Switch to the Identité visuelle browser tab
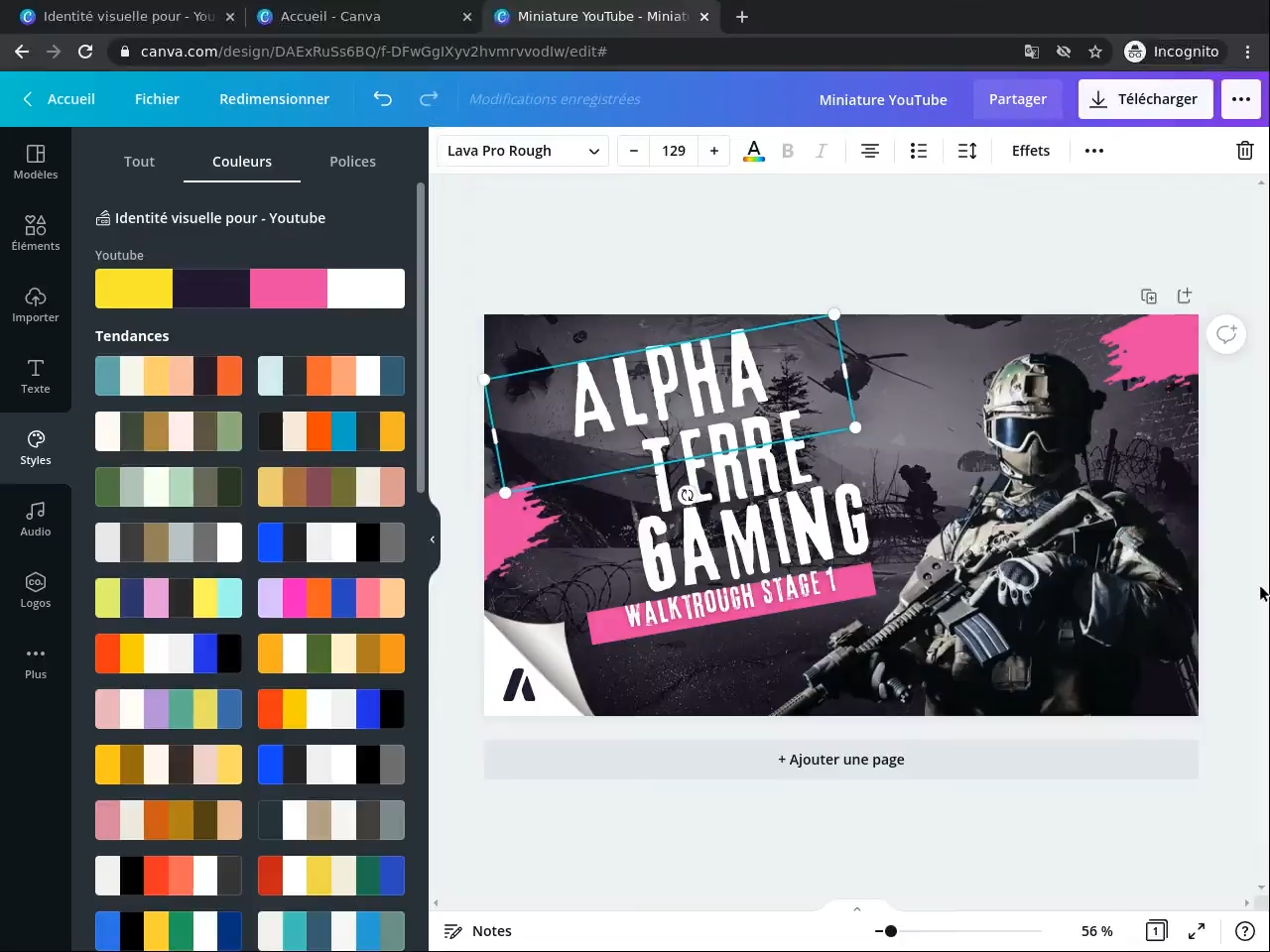1270x952 pixels. click(x=129, y=16)
